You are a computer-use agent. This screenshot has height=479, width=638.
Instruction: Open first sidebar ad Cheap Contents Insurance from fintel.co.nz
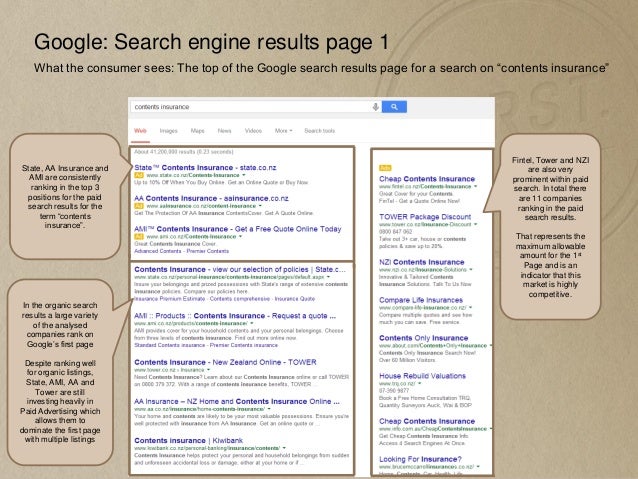click(x=427, y=179)
